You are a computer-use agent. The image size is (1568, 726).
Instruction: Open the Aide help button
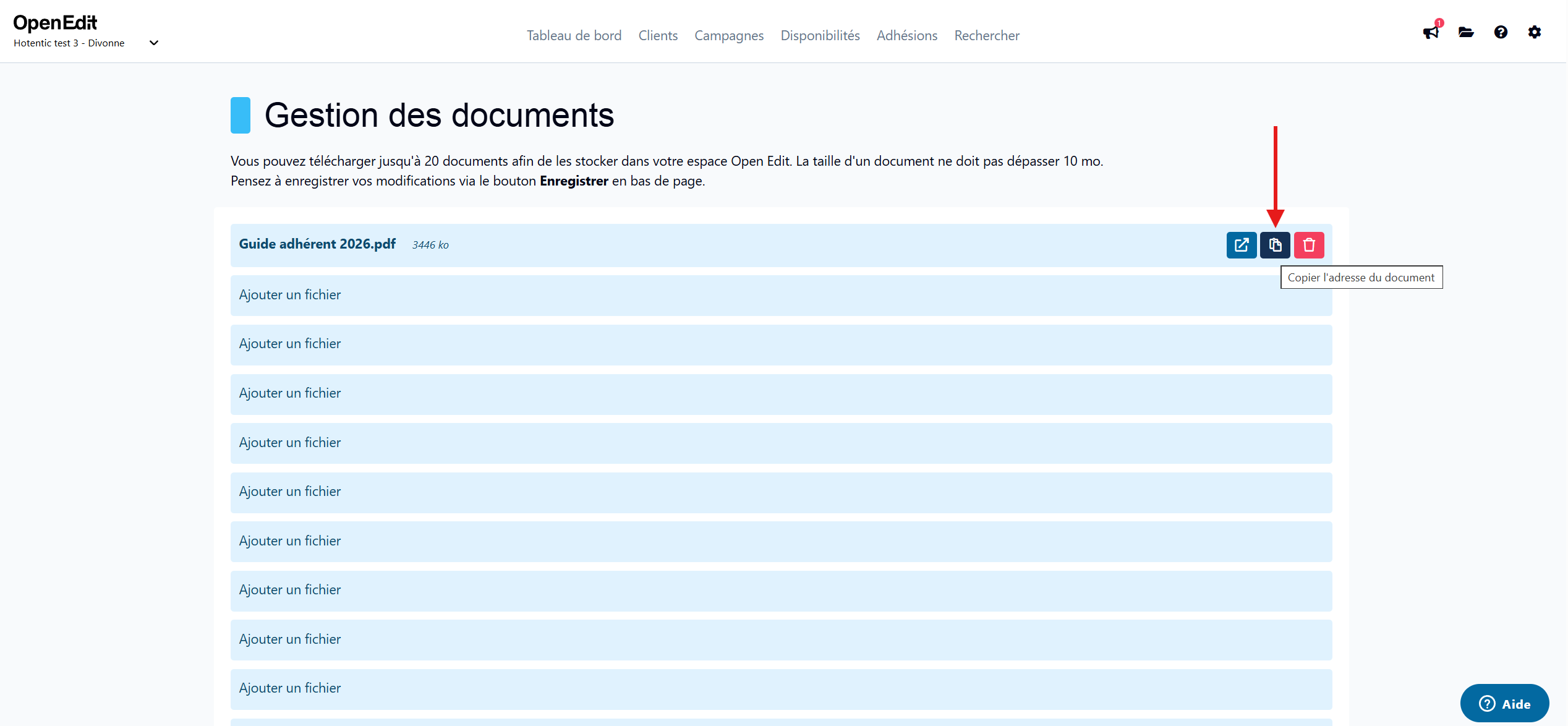pos(1505,703)
